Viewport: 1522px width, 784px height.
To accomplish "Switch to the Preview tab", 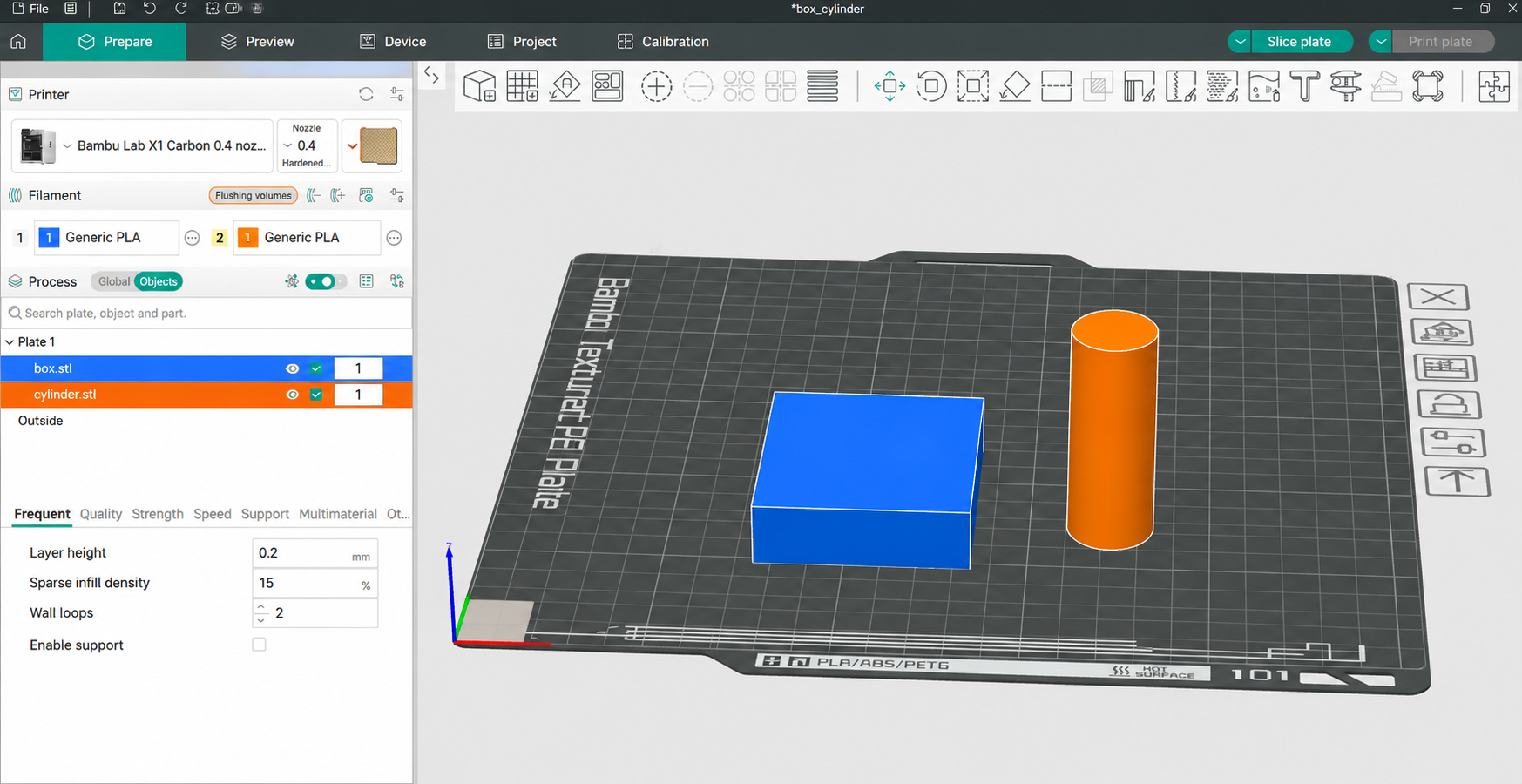I will tap(257, 42).
